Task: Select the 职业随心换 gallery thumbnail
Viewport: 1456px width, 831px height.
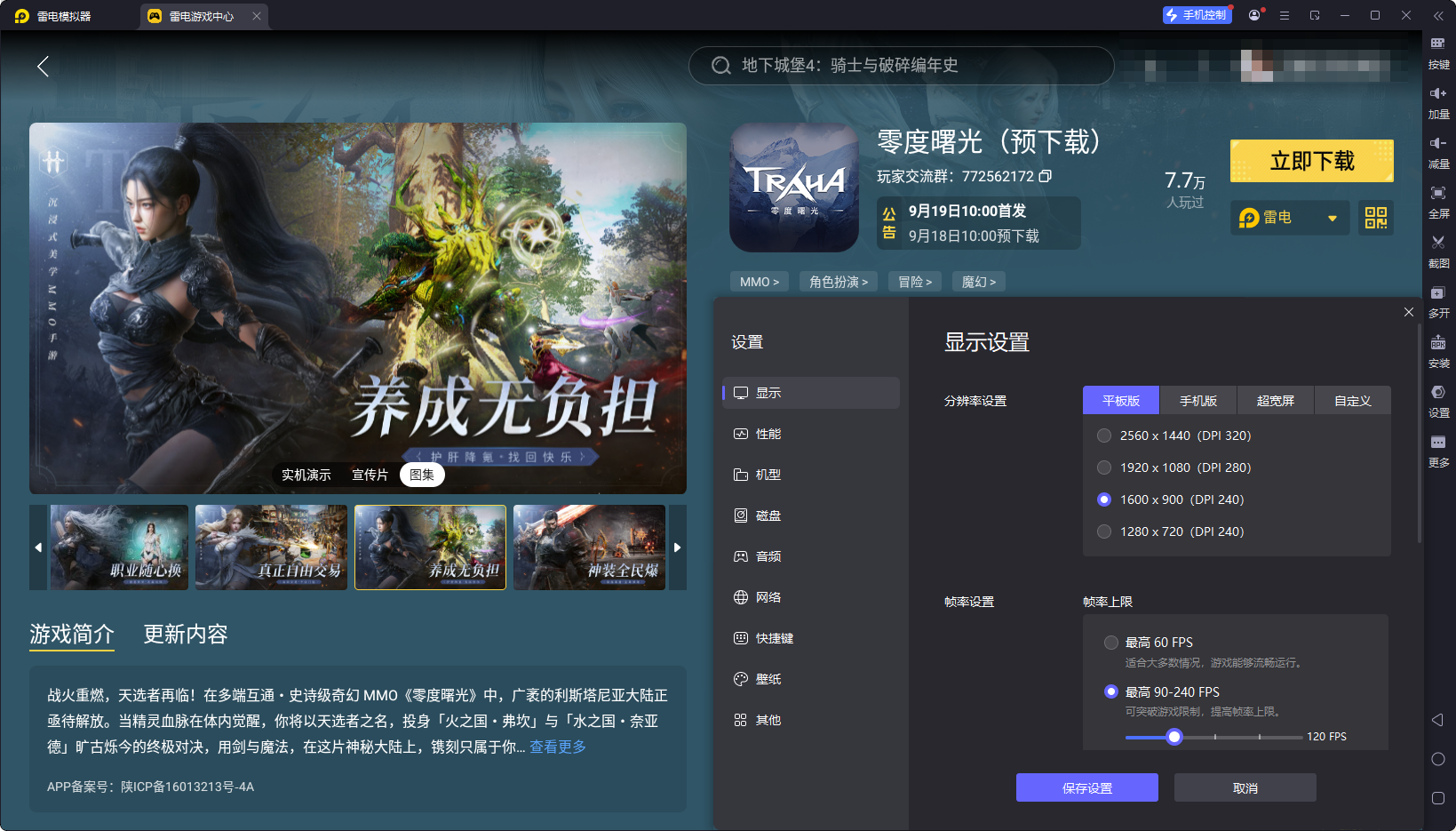Action: (119, 547)
